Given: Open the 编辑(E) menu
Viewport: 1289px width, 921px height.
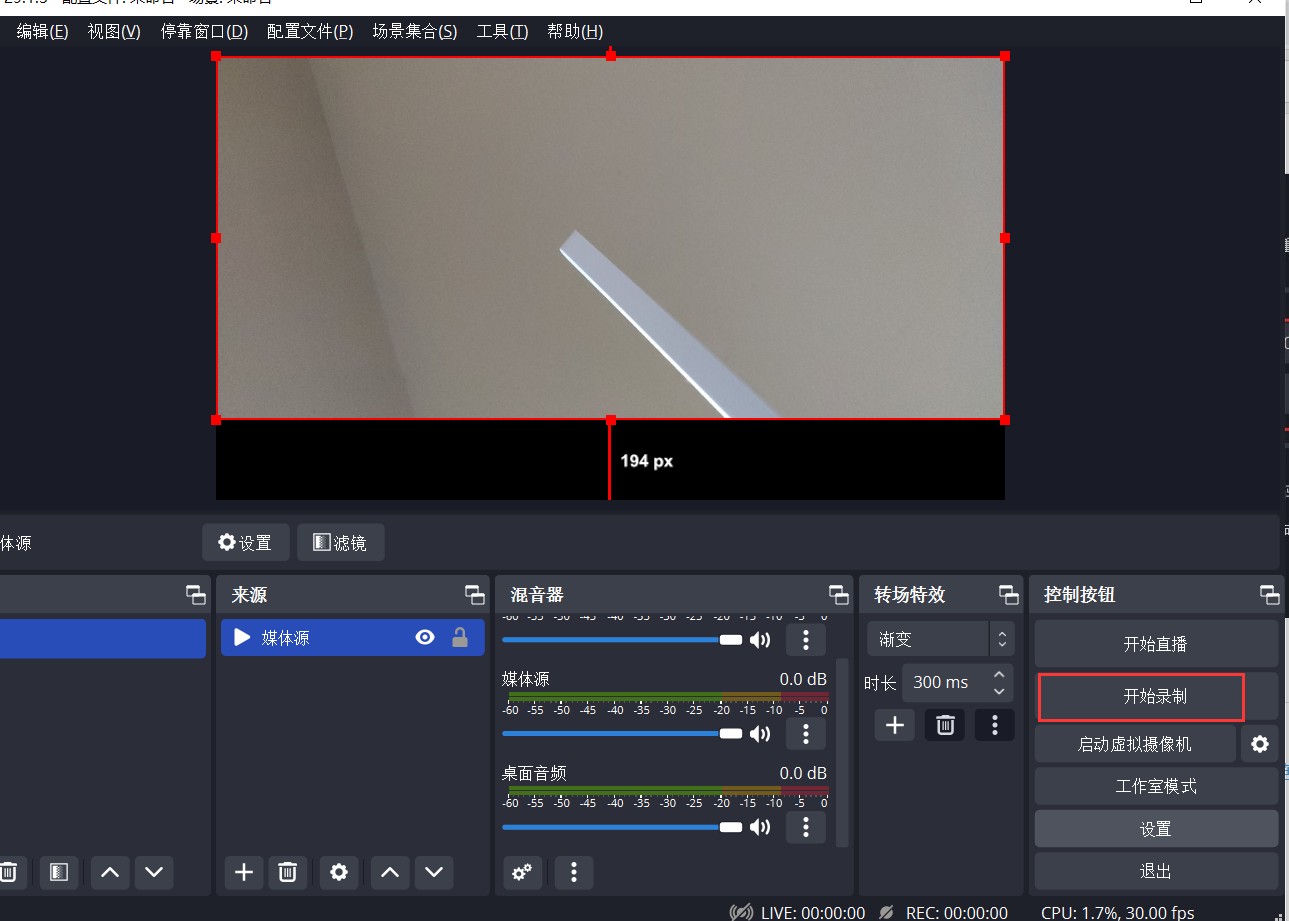Looking at the screenshot, I should 42,31.
